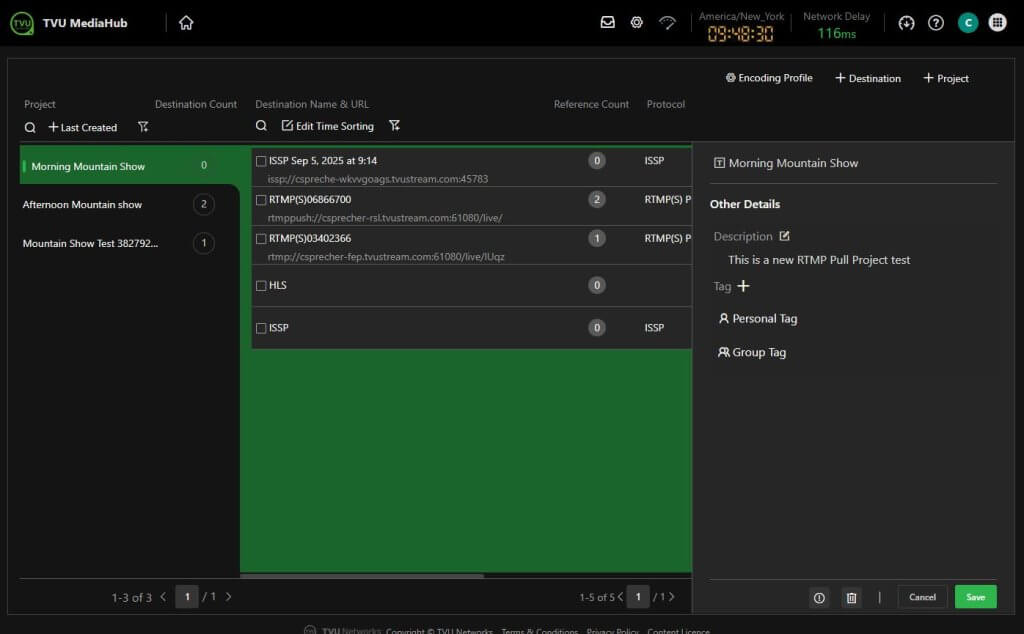Screen dimensions: 1024x634
Task: Select the RTMP(S)06866700 checkbox
Action: coord(261,200)
